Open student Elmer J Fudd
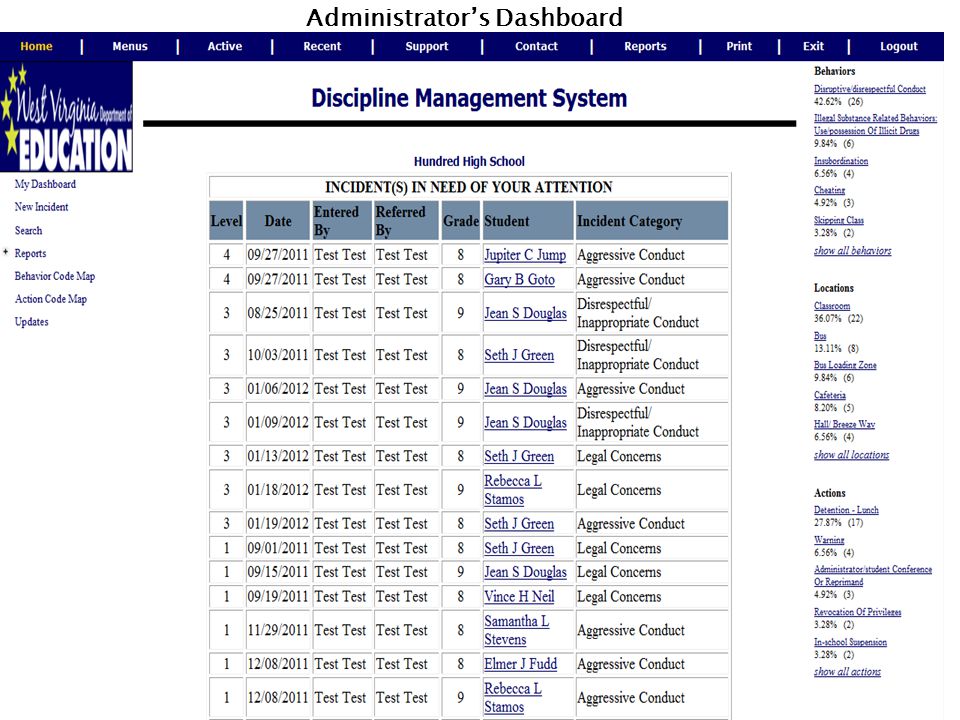The height and width of the screenshot is (720, 960). point(520,664)
